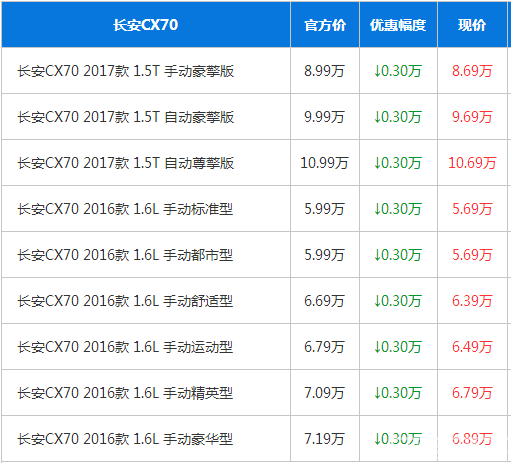Screen dimensions: 511x463
Task: Click current price 6.89万
Action: point(472,439)
